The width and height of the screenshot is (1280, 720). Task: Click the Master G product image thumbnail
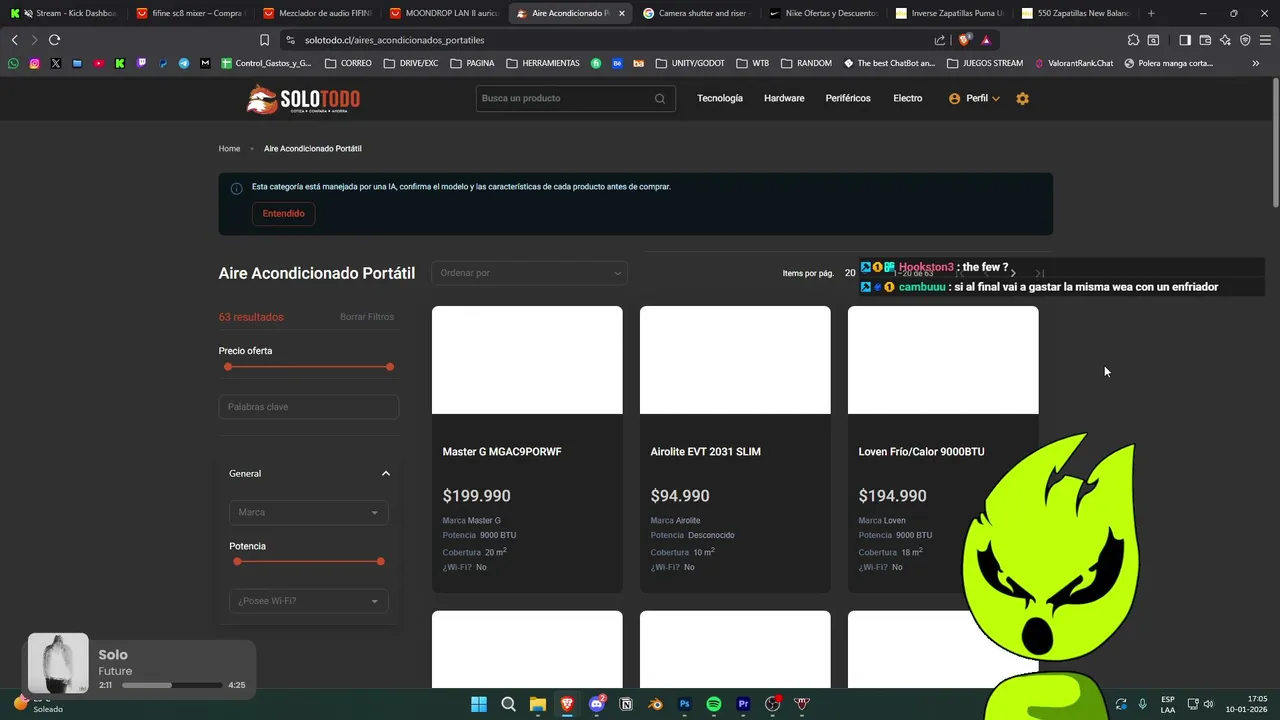(x=527, y=360)
